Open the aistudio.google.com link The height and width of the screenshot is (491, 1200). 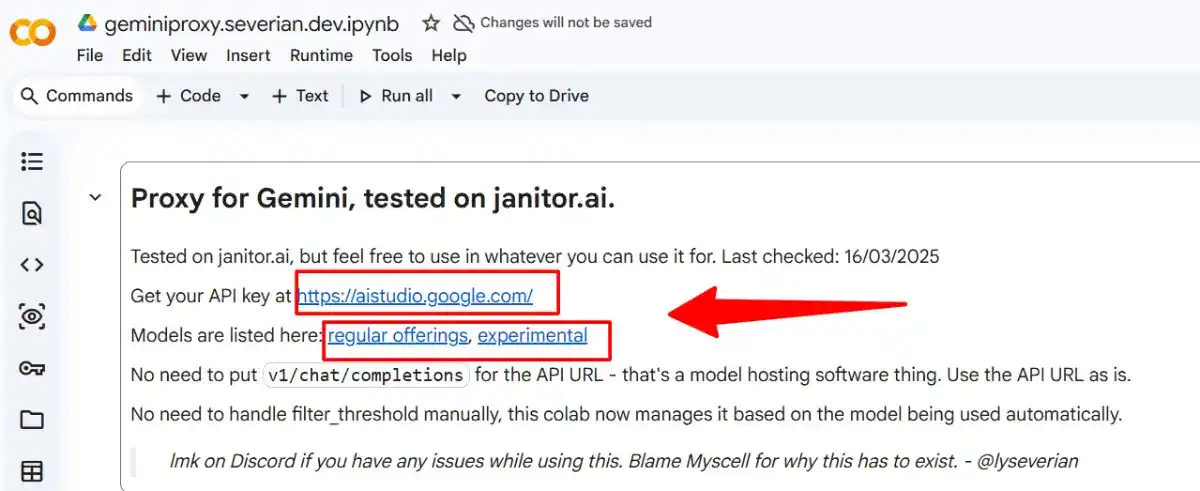click(414, 296)
